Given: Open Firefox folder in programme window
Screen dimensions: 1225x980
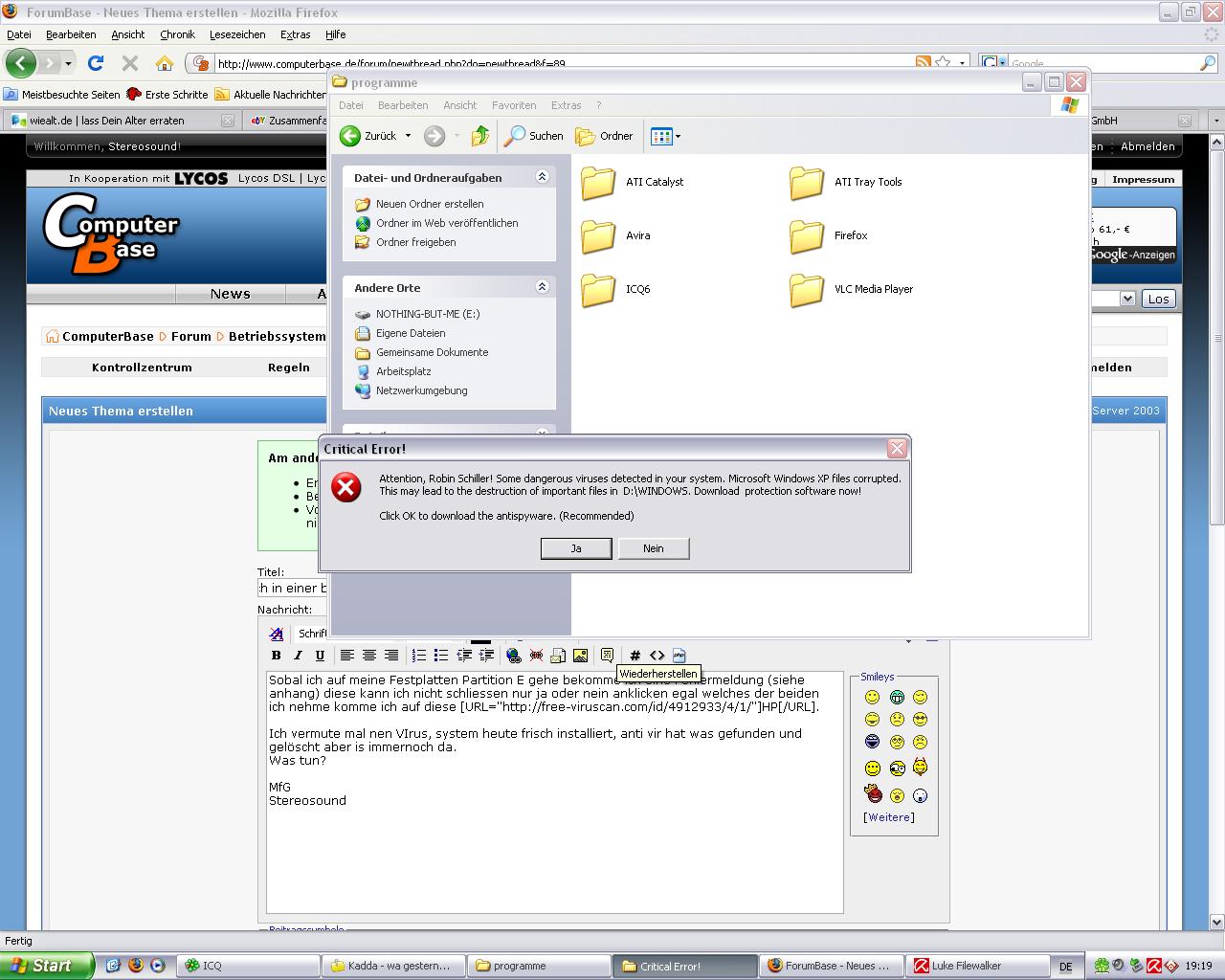Looking at the screenshot, I should pyautogui.click(x=829, y=235).
